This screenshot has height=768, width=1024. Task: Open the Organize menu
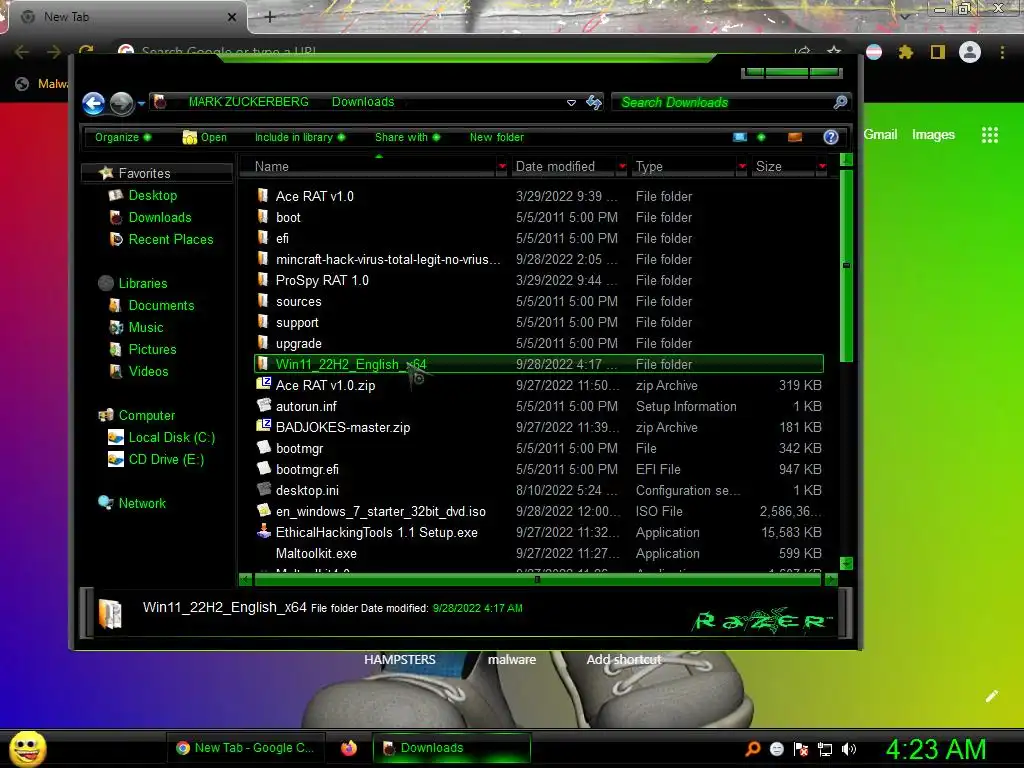[123, 137]
